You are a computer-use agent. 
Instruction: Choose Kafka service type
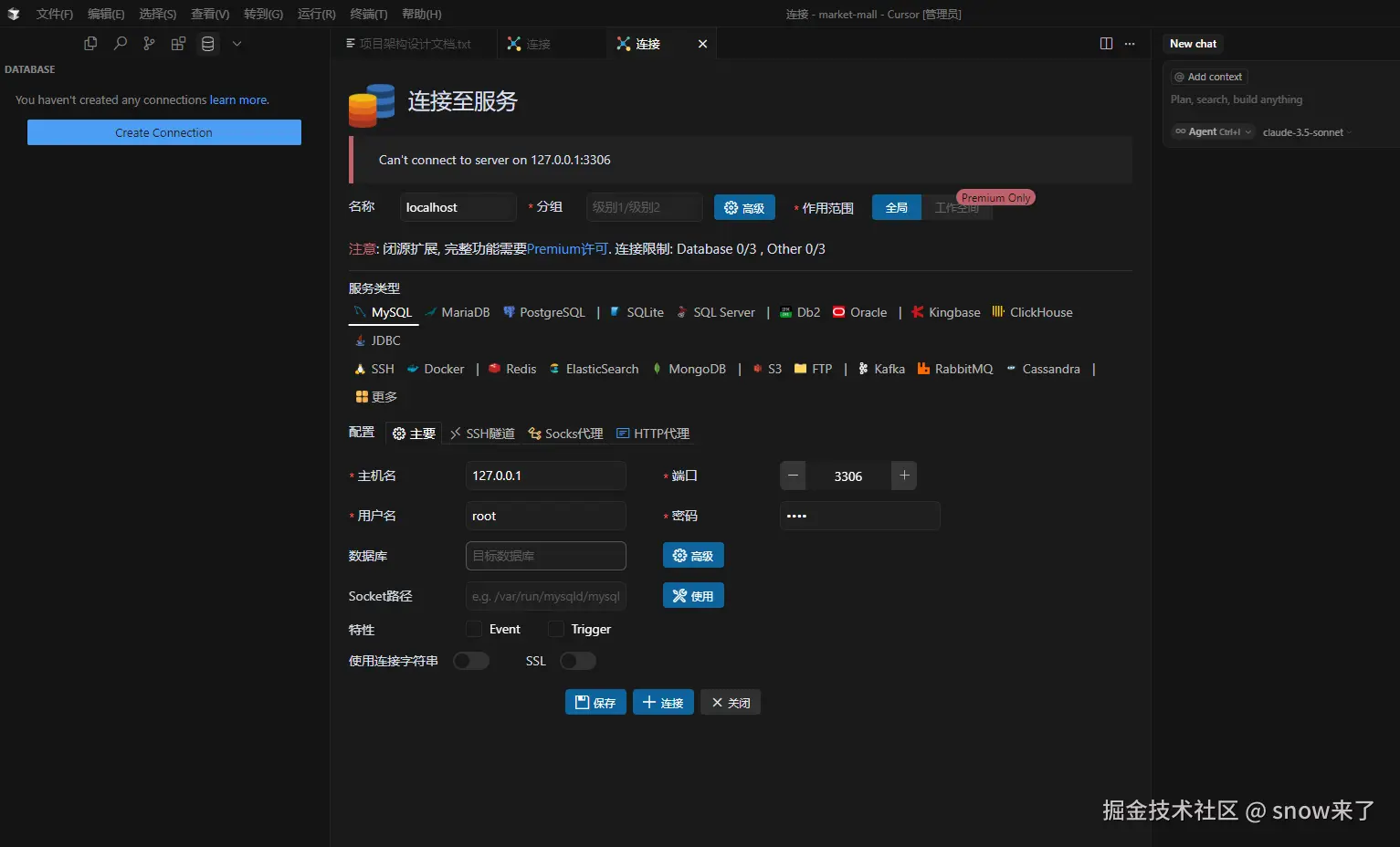[x=881, y=369]
